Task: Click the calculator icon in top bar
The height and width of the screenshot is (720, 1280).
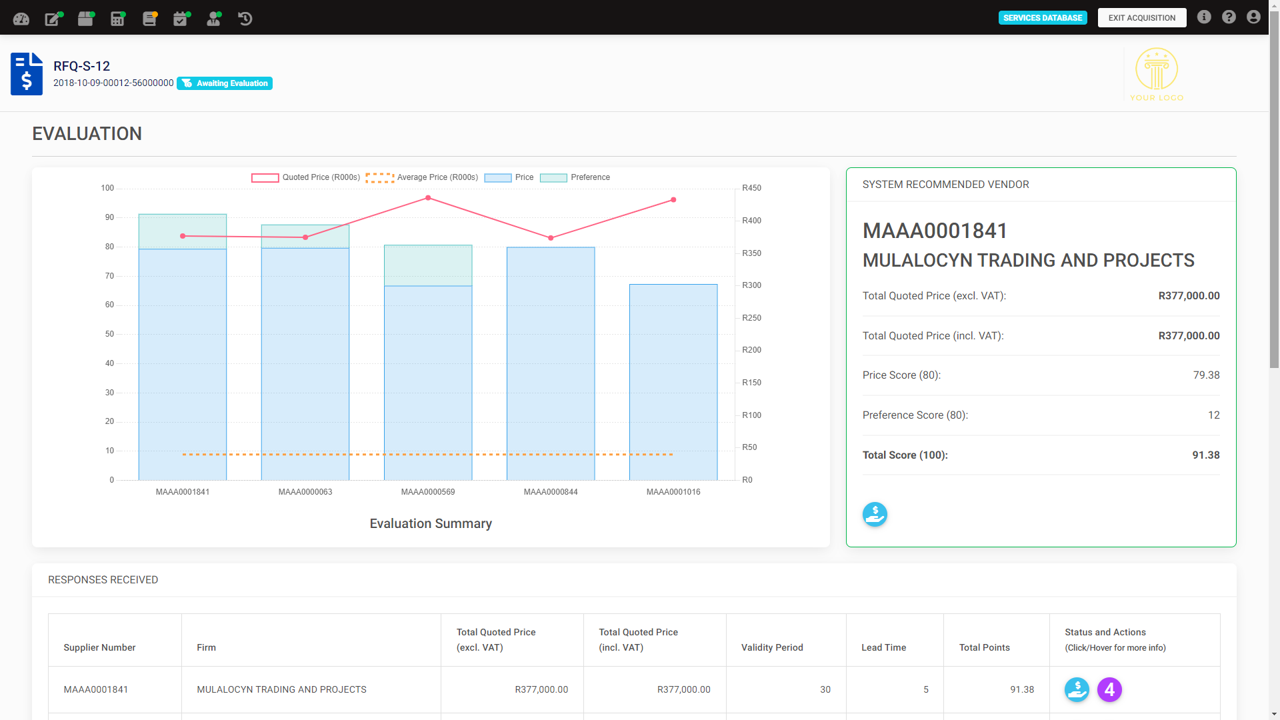Action: (x=118, y=18)
